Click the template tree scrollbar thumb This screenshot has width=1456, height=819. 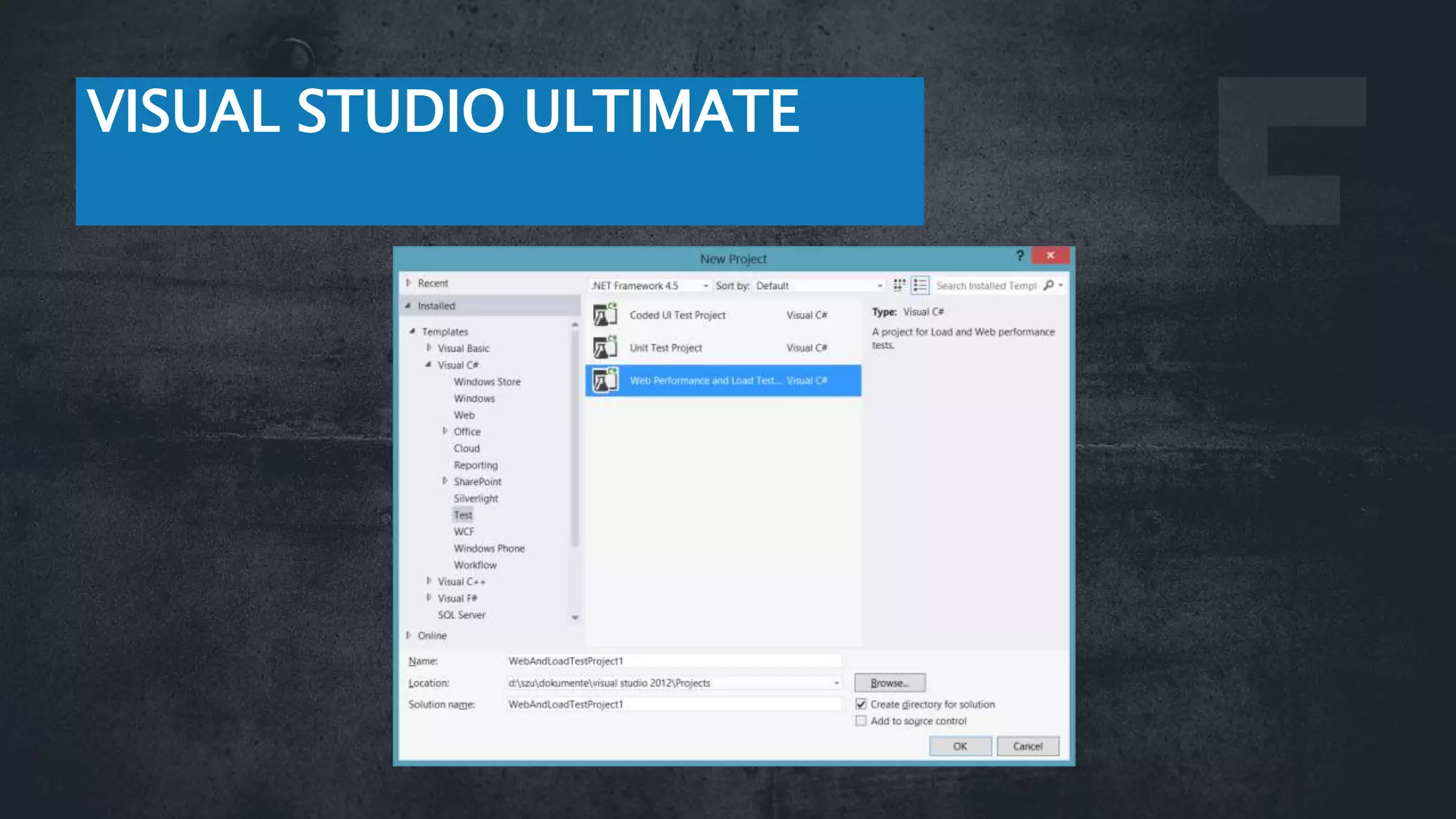575,439
